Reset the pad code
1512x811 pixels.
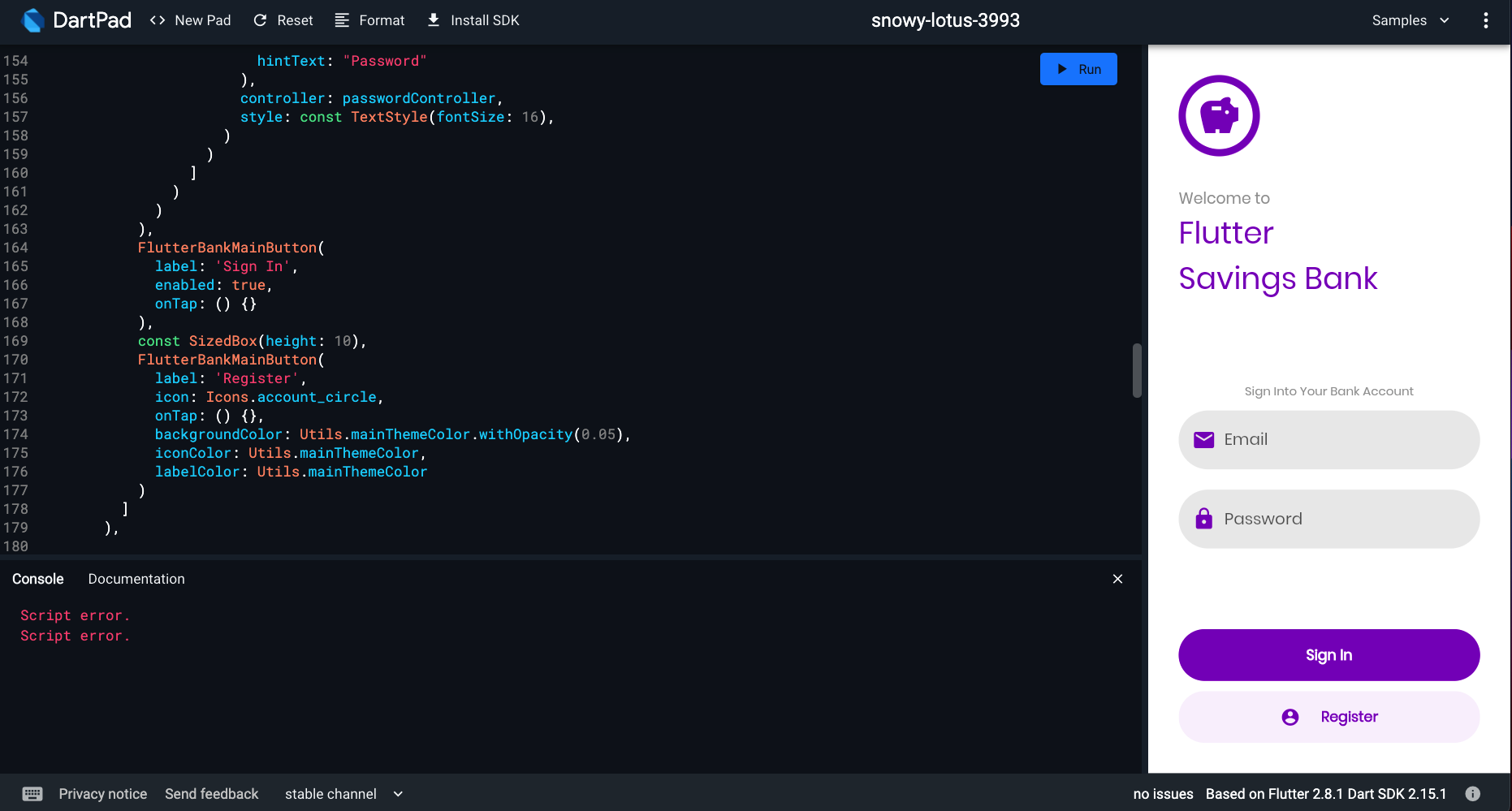283,20
